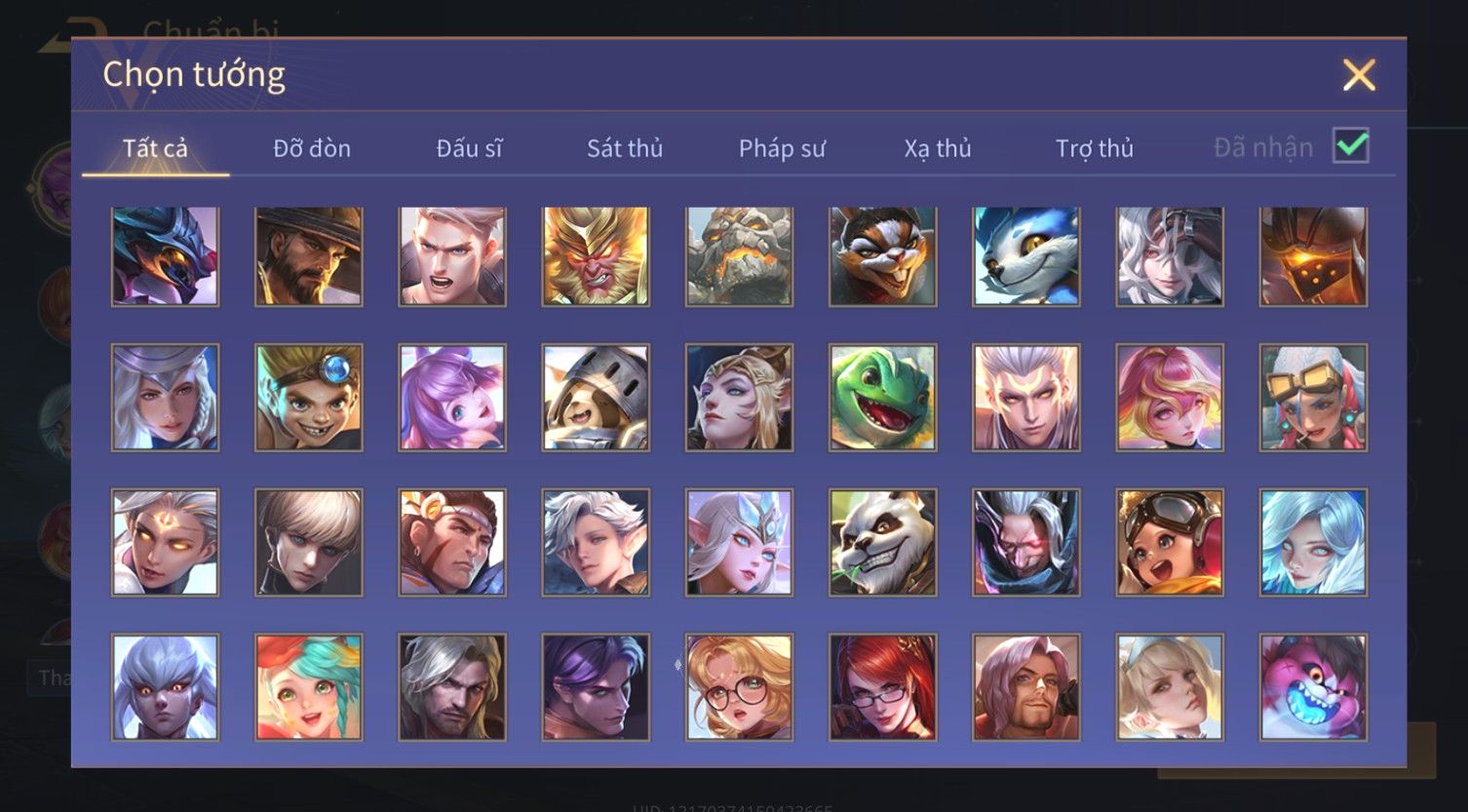Switch to the Đỡ đòn tab
The image size is (1468, 812).
312,148
